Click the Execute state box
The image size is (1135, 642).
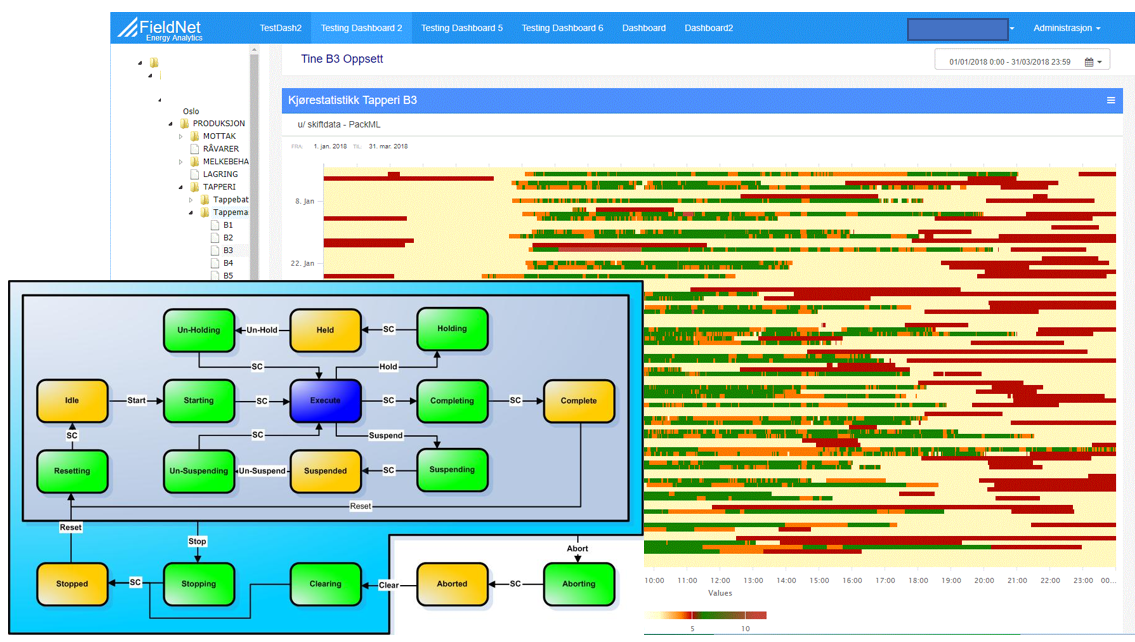coord(325,401)
